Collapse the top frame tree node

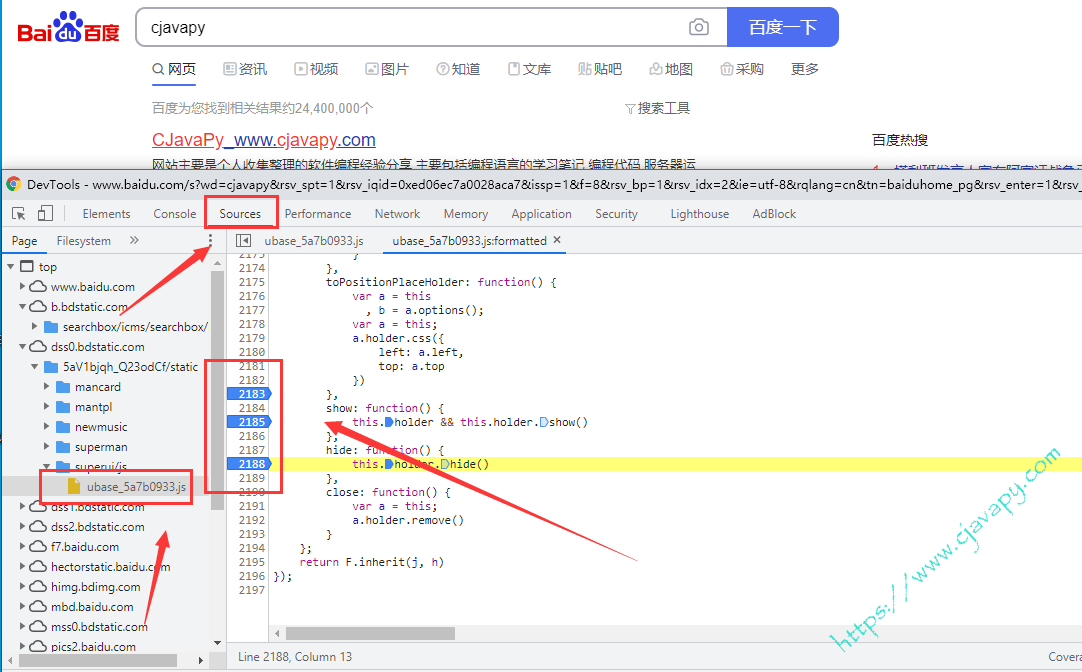pyautogui.click(x=10, y=266)
